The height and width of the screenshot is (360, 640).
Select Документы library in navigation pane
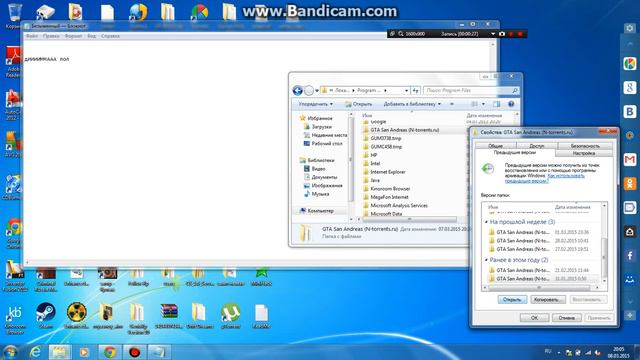tap(320, 177)
